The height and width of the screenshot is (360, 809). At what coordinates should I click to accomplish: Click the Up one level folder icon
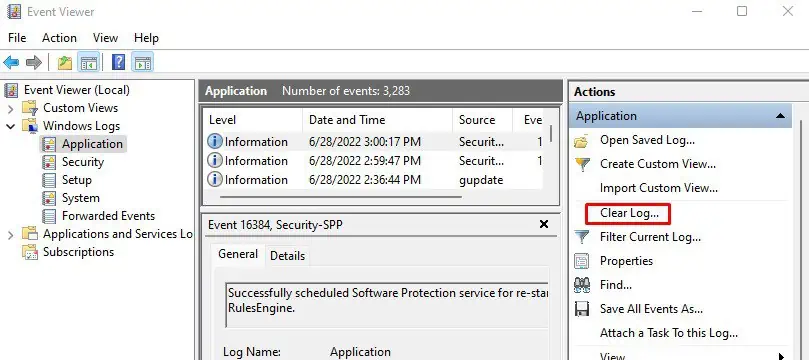[64, 63]
